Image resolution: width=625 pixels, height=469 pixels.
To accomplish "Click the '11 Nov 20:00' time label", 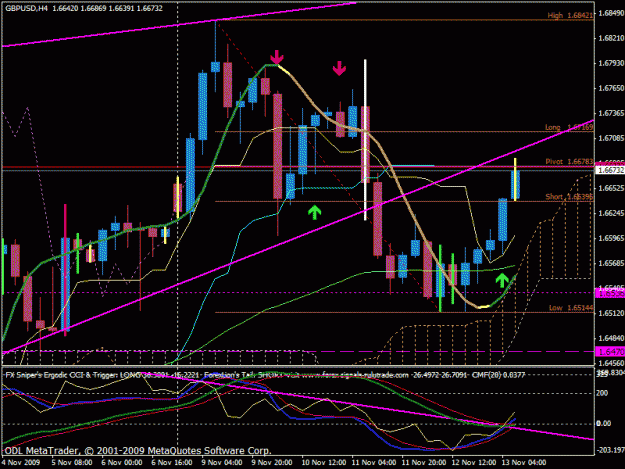I will [424, 463].
